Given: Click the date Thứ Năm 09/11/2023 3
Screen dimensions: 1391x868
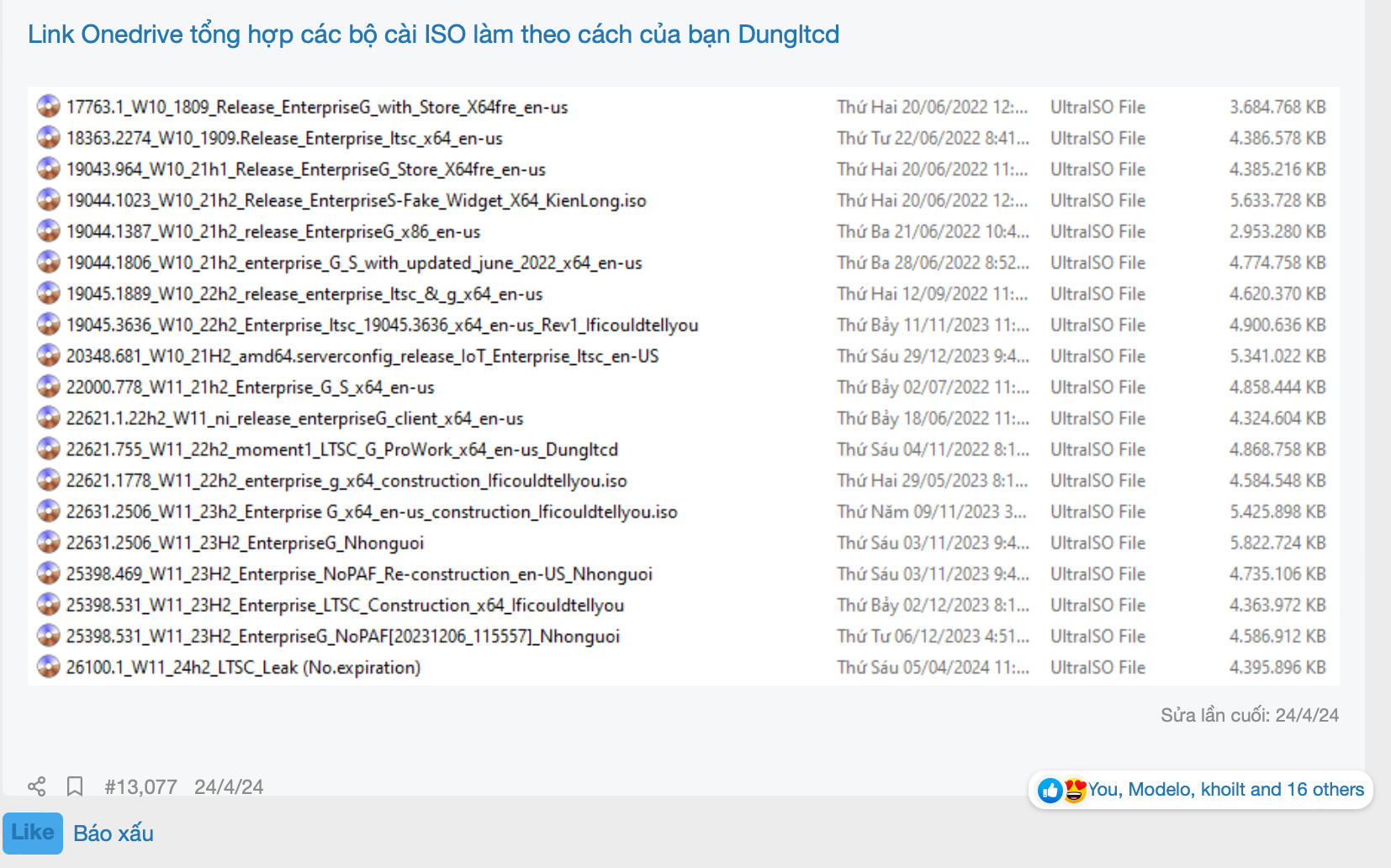Looking at the screenshot, I should point(933,511).
